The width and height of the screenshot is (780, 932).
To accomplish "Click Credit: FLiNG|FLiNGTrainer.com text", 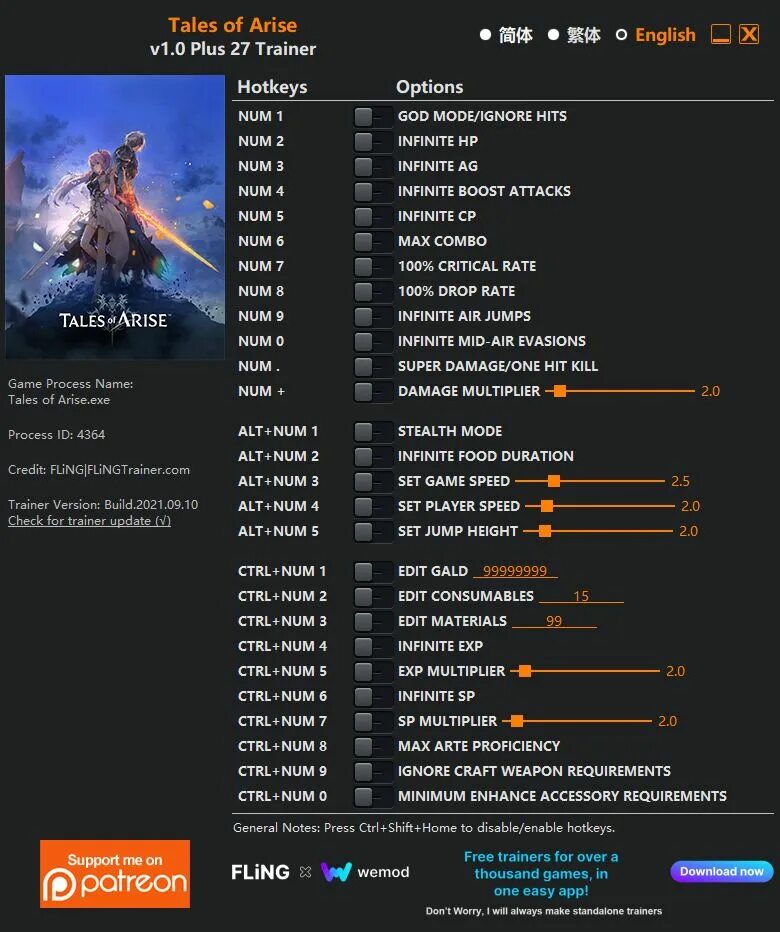I will click(x=99, y=470).
